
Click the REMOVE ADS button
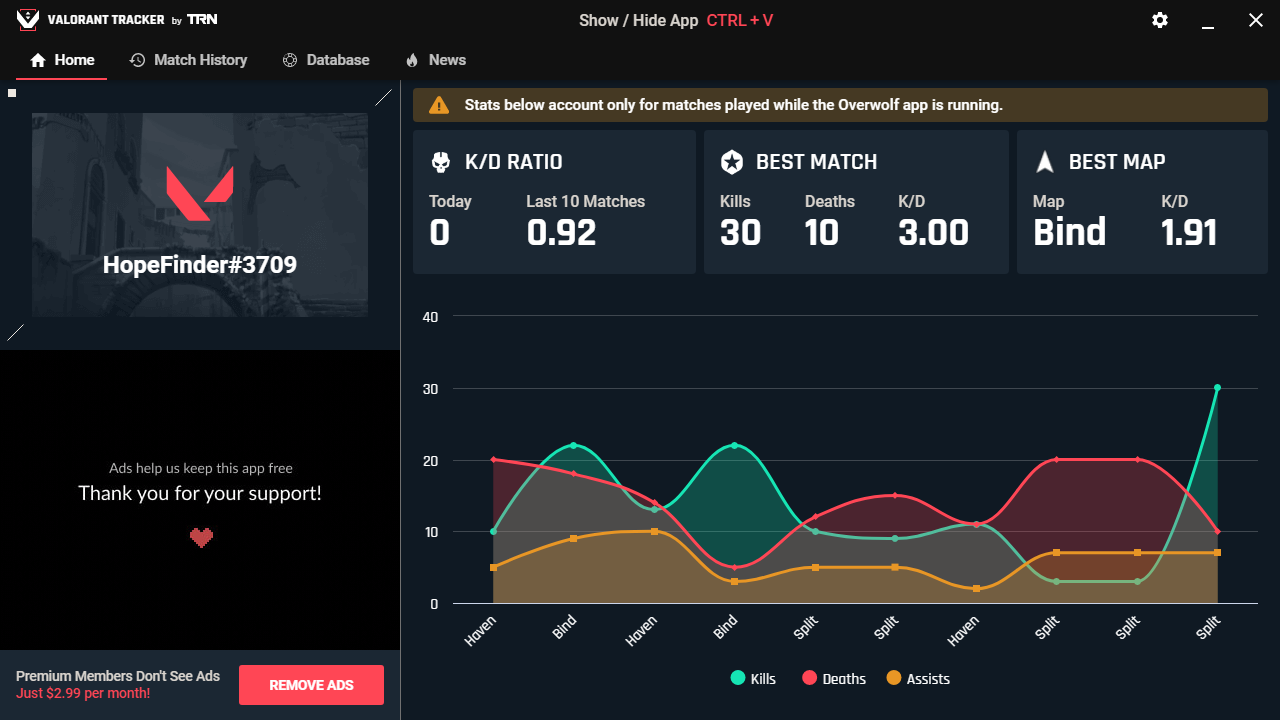tap(311, 685)
